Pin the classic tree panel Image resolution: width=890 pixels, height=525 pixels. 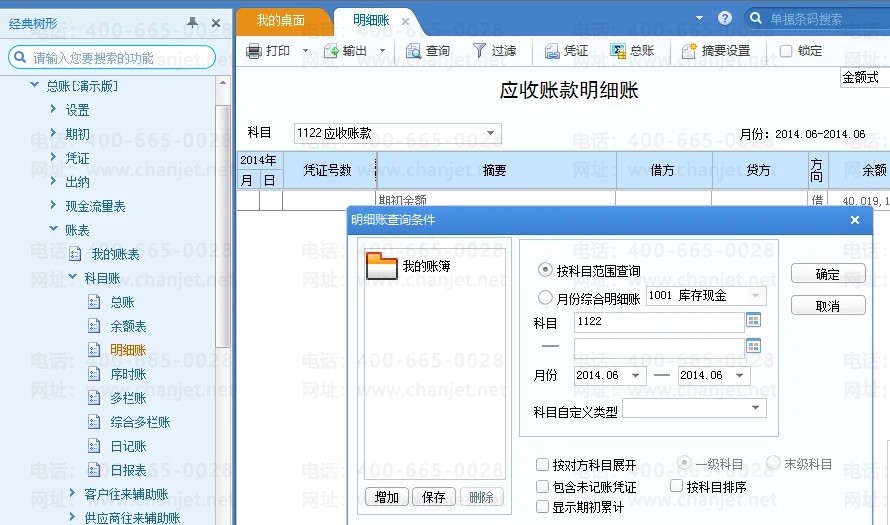(x=192, y=22)
